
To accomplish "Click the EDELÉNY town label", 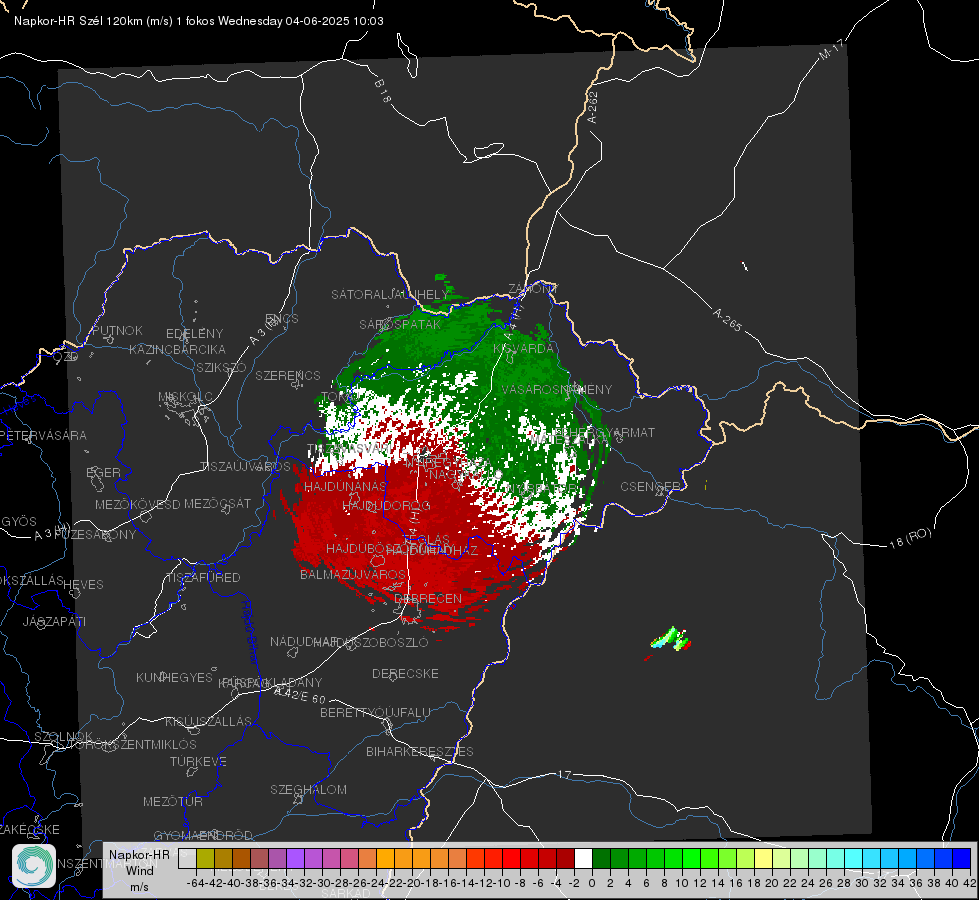I will (x=194, y=333).
